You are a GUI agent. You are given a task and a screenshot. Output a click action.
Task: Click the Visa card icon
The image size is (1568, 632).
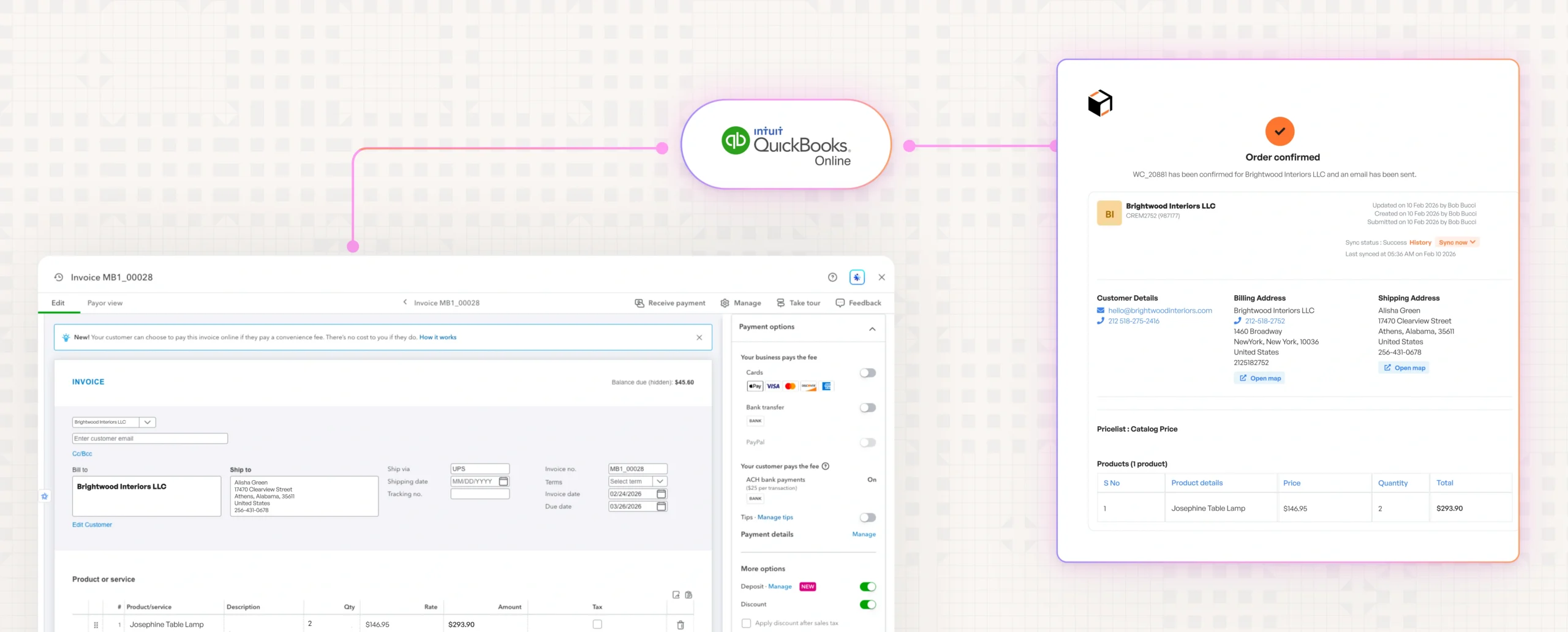click(773, 386)
